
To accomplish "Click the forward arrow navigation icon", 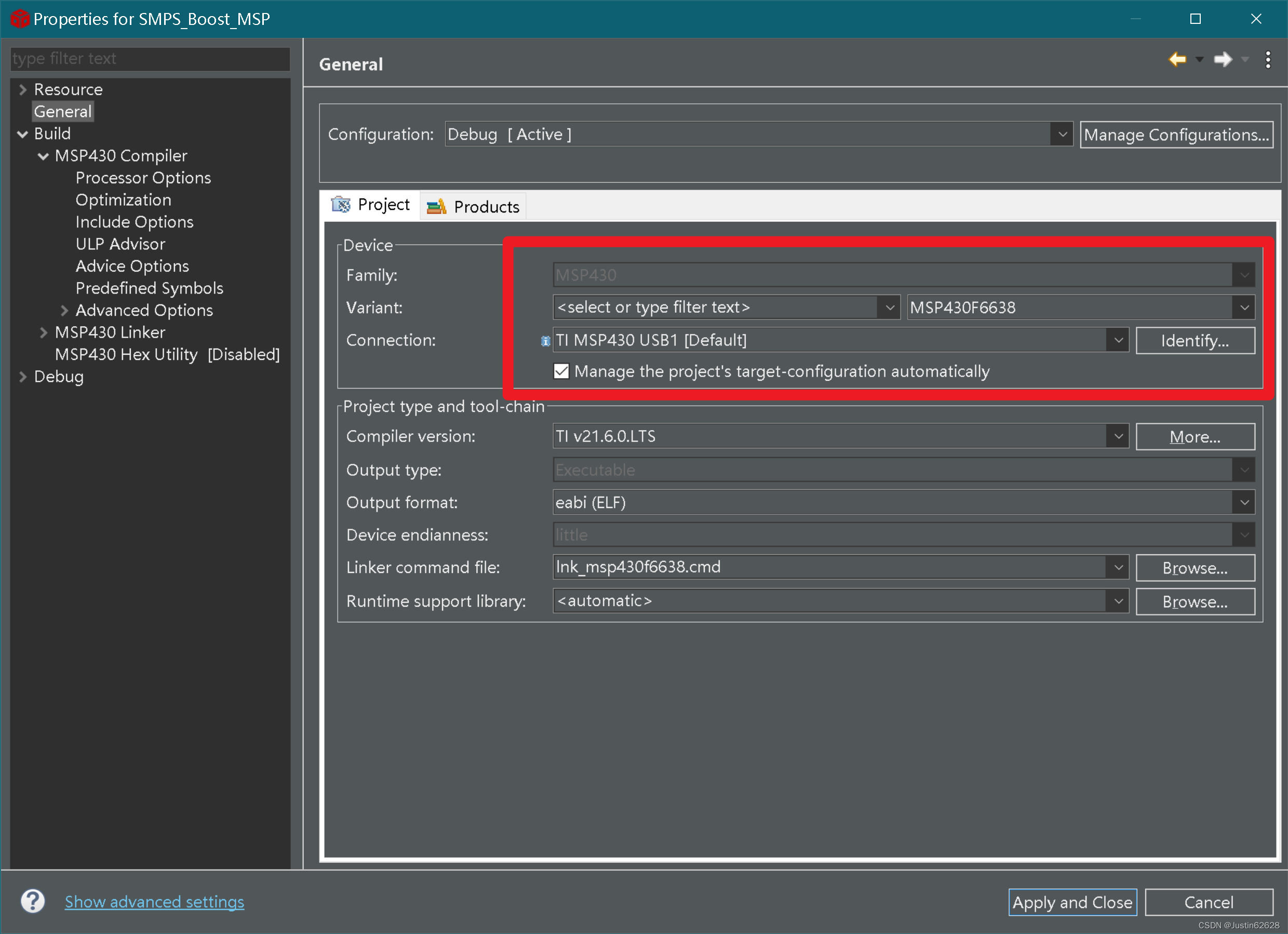I will tap(1222, 59).
